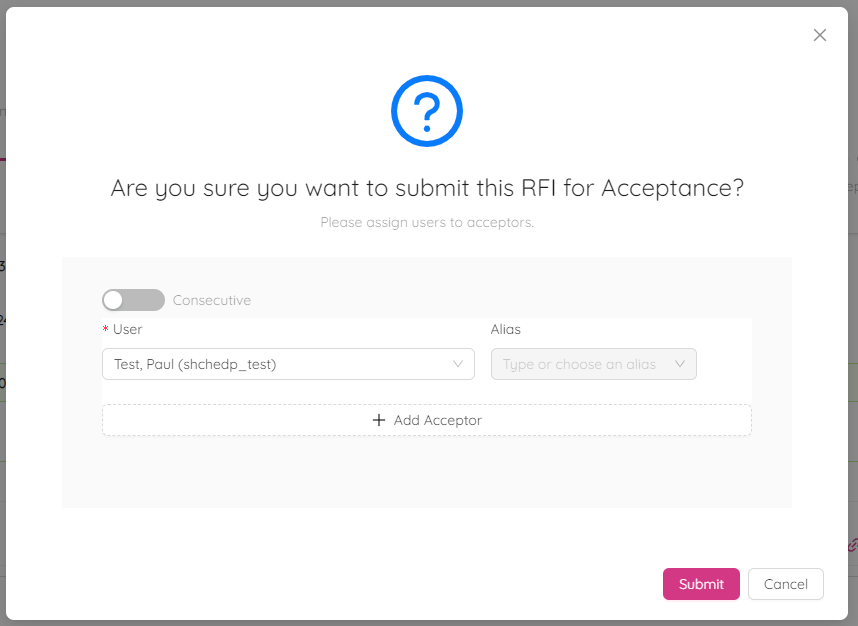Image resolution: width=858 pixels, height=626 pixels.
Task: Click the blue question mark icon
Action: pos(427,111)
